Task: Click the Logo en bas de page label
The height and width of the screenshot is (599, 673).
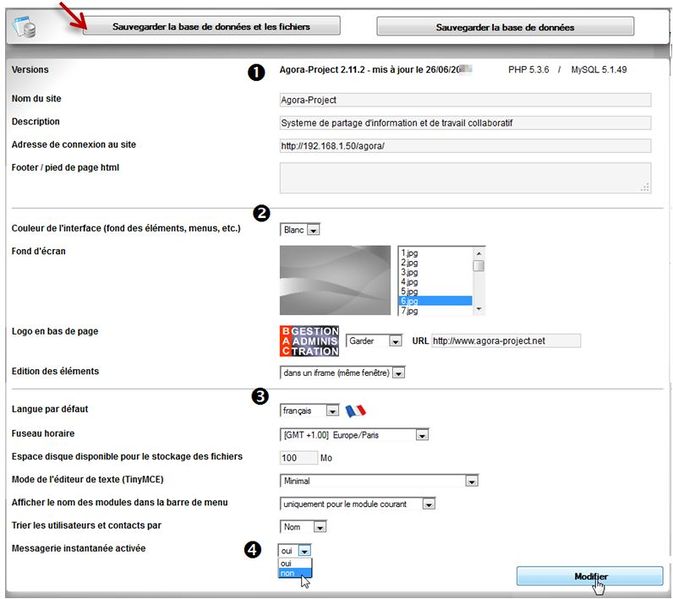Action: (55, 331)
